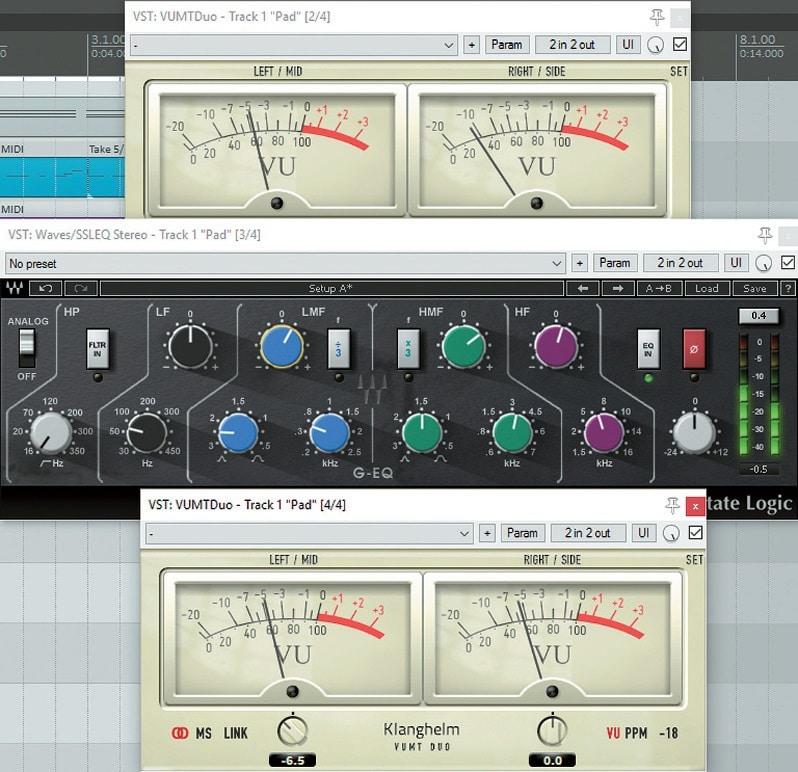Open Param menu in VUMTDuo [2/4]
The image size is (798, 772).
click(x=507, y=45)
